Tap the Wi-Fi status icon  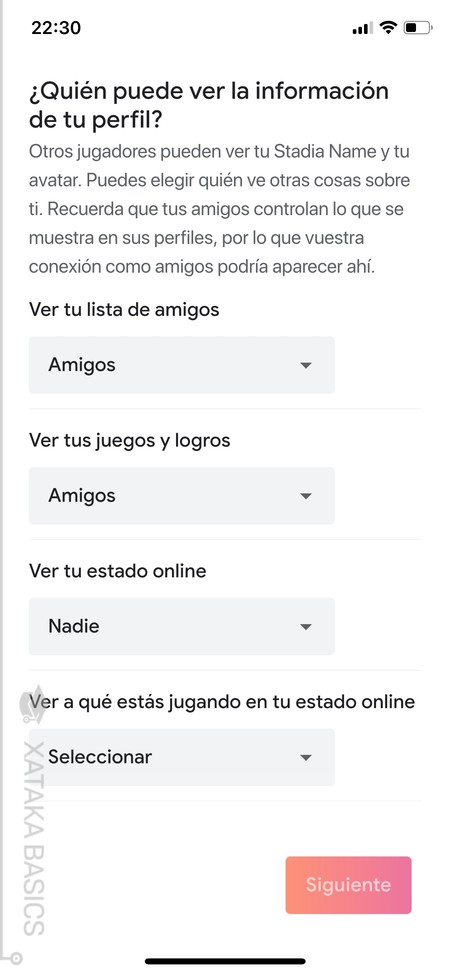[x=388, y=27]
